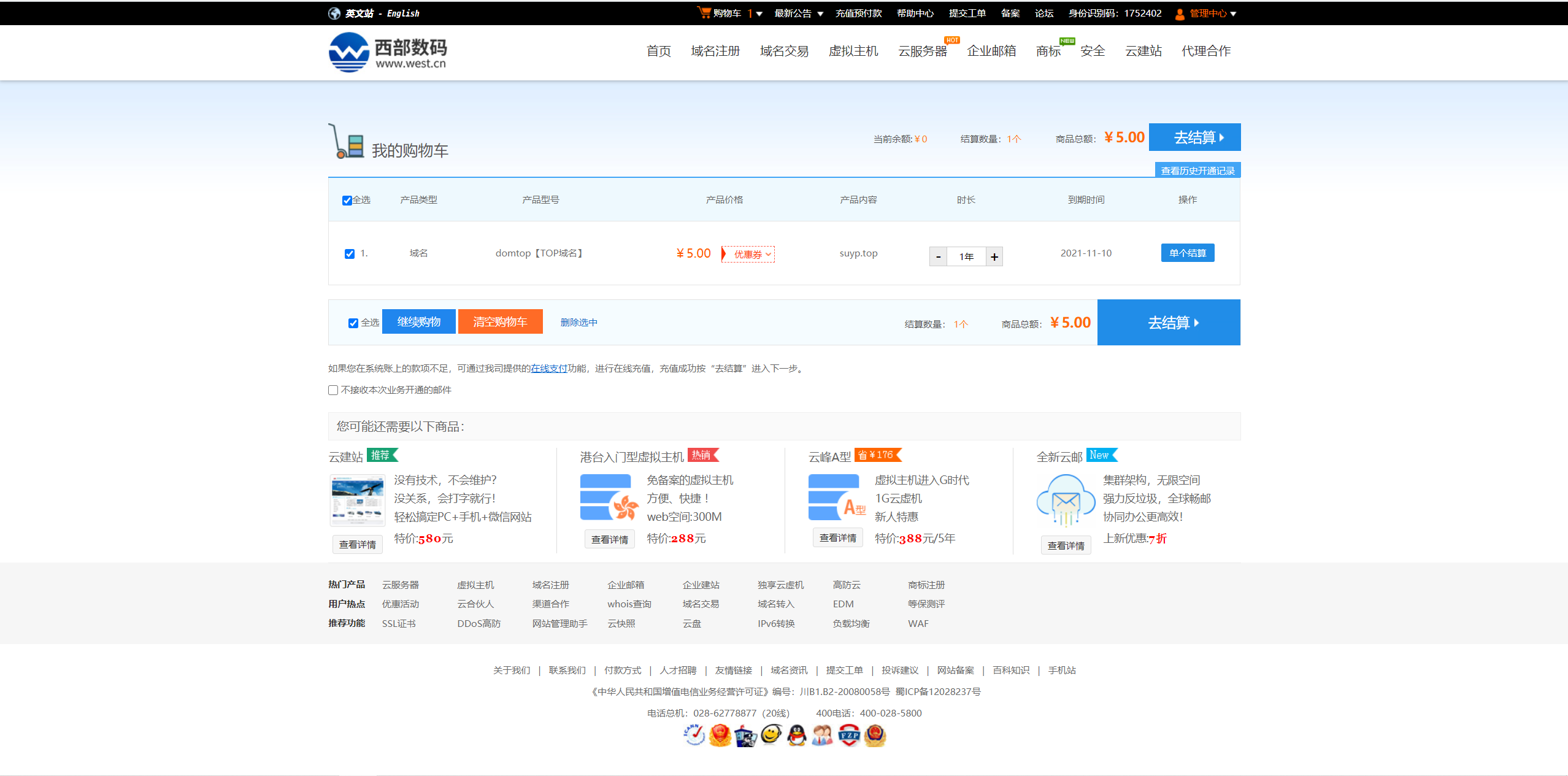This screenshot has height=776, width=1568.
Task: Click the globe icon beside 英文站 English
Action: click(x=334, y=13)
